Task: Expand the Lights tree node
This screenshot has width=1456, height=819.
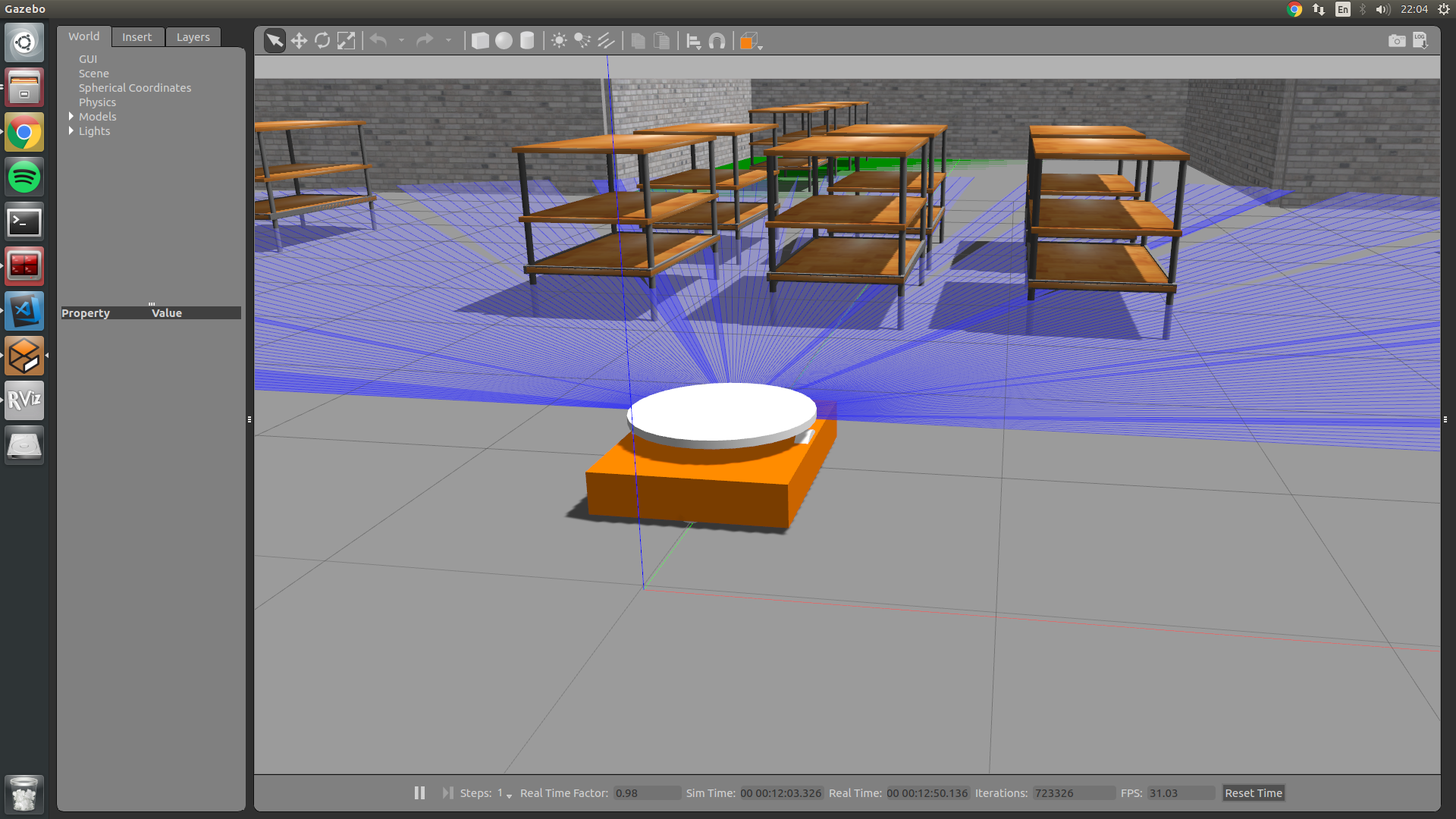Action: 71,130
